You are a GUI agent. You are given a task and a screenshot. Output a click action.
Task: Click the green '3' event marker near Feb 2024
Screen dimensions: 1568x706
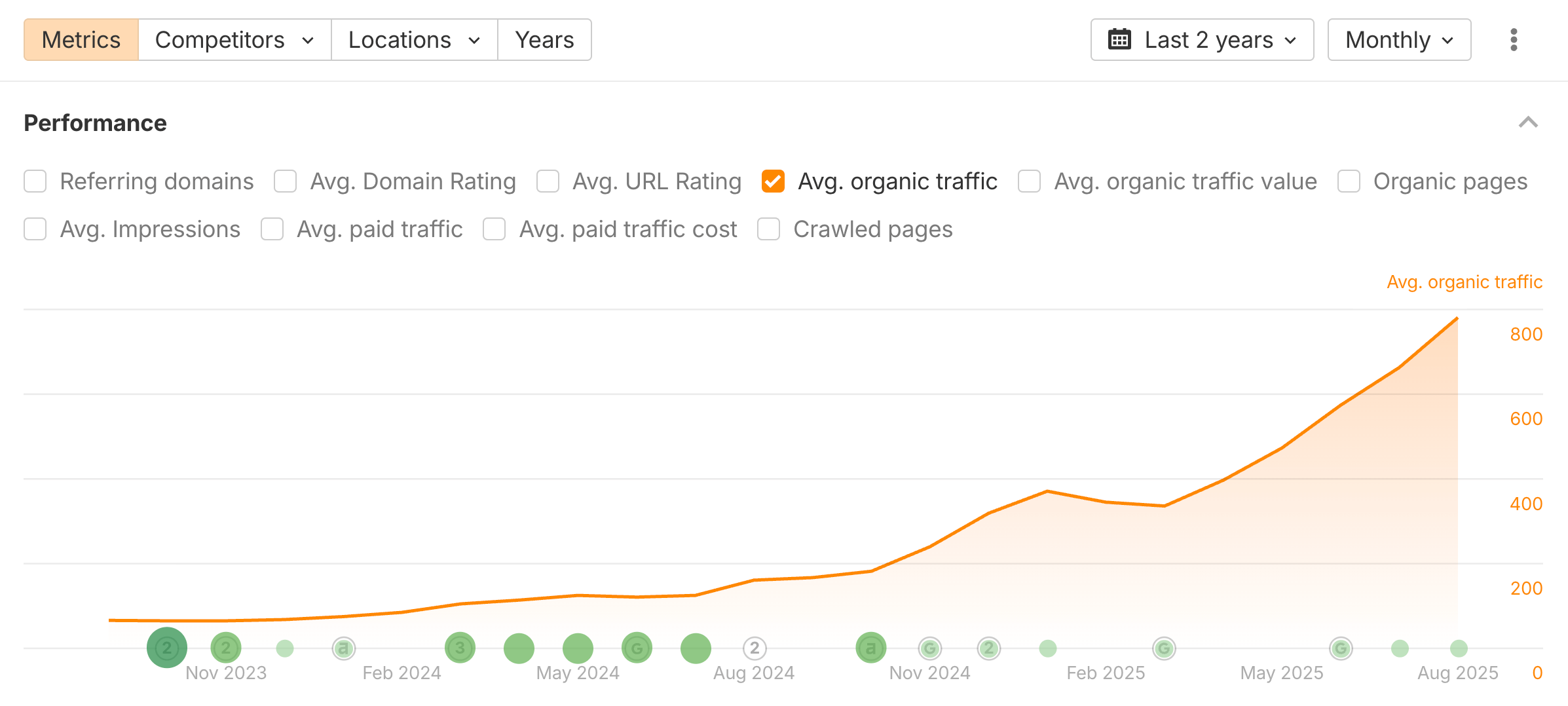coord(460,647)
